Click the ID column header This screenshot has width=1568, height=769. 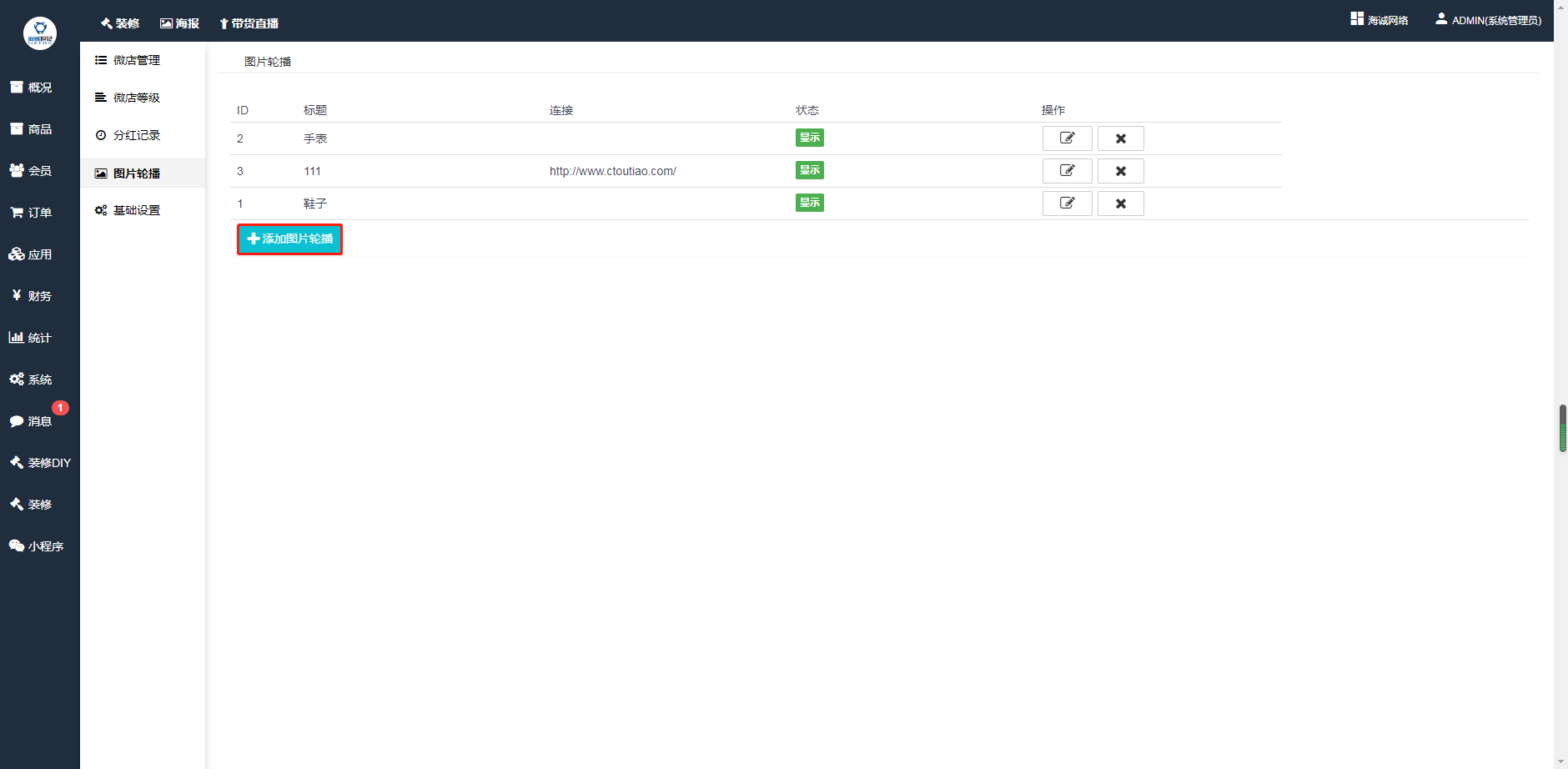[x=243, y=110]
